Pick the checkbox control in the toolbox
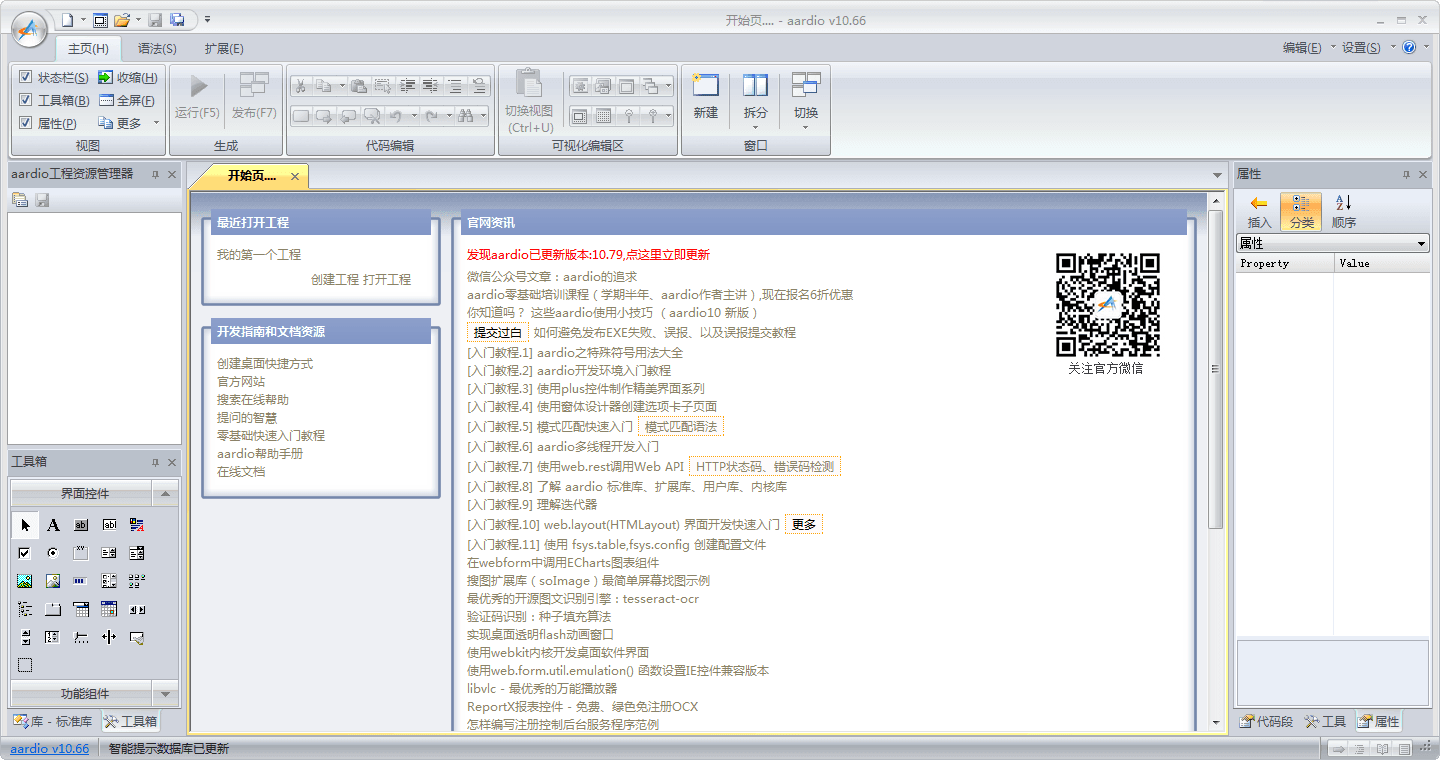This screenshot has height=760, width=1440. [25, 553]
